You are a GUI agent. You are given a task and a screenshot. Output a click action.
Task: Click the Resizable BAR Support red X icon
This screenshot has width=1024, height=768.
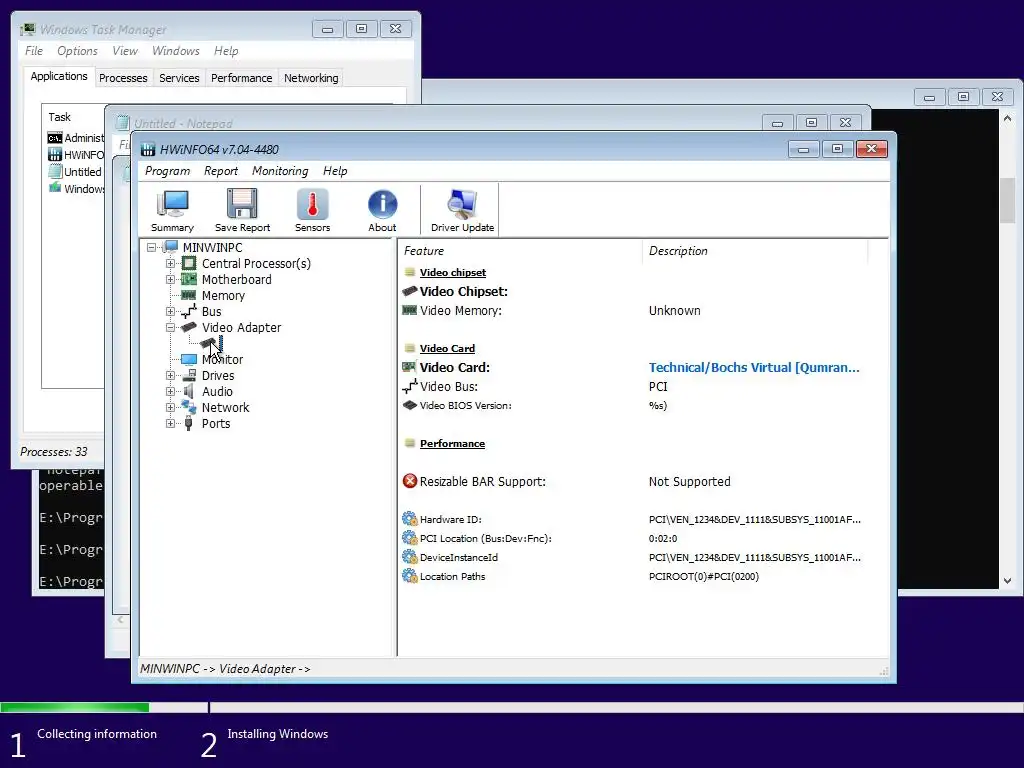point(409,481)
